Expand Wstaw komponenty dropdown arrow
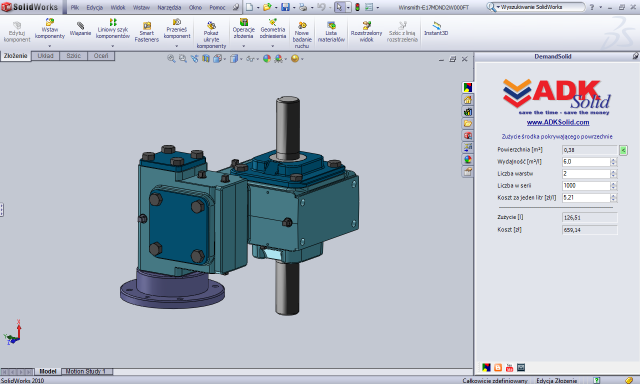640x384 pixels. [x=50, y=46]
